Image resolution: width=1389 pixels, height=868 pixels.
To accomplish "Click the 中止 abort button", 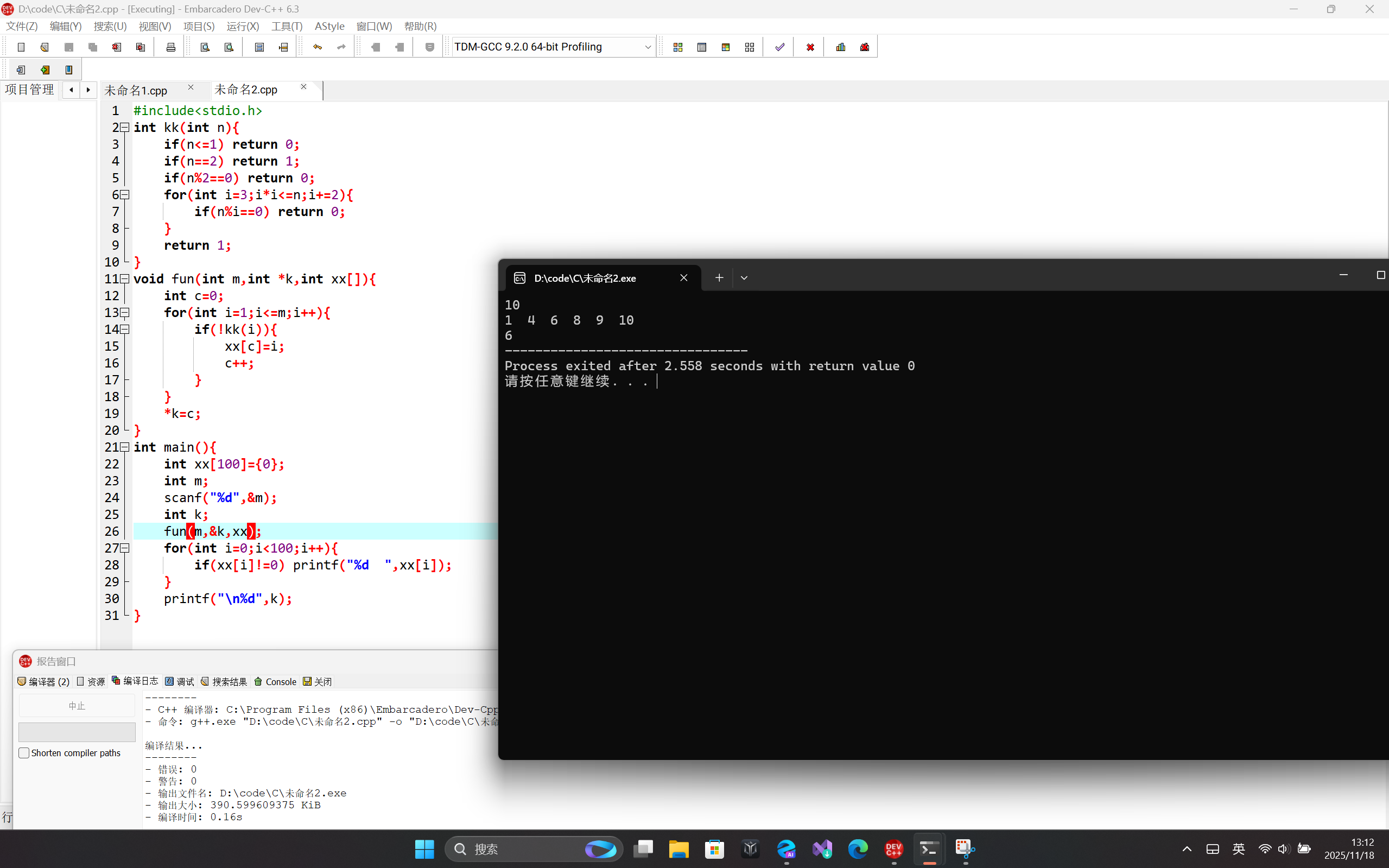I will (77, 706).
